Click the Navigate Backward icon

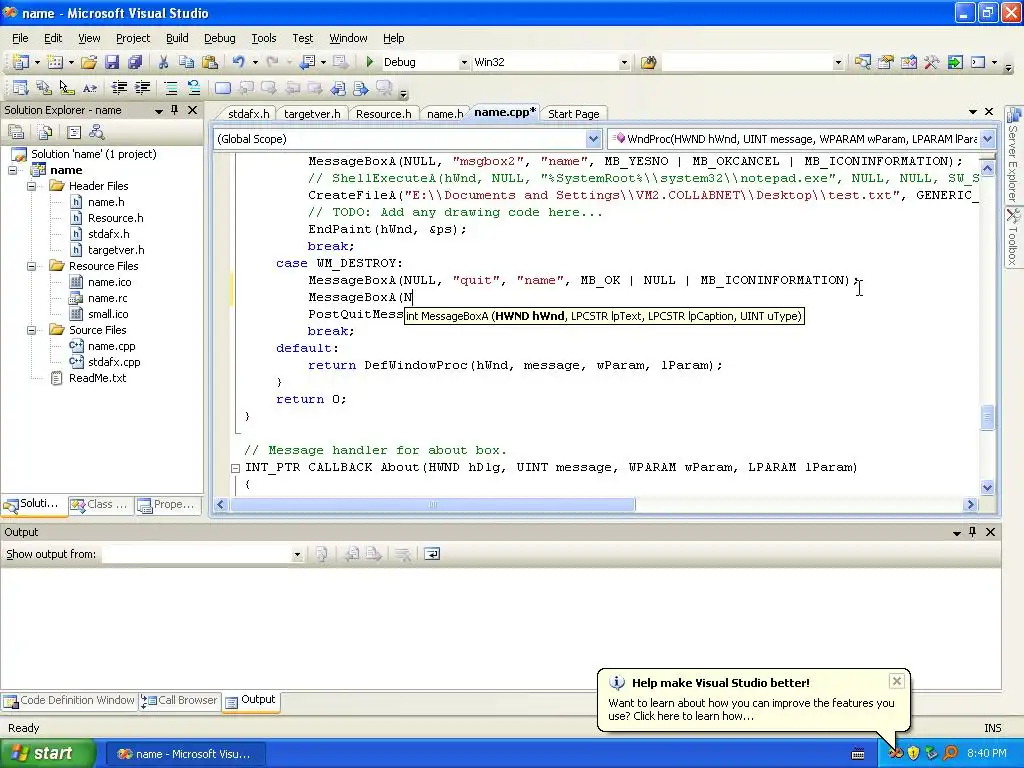click(x=306, y=62)
